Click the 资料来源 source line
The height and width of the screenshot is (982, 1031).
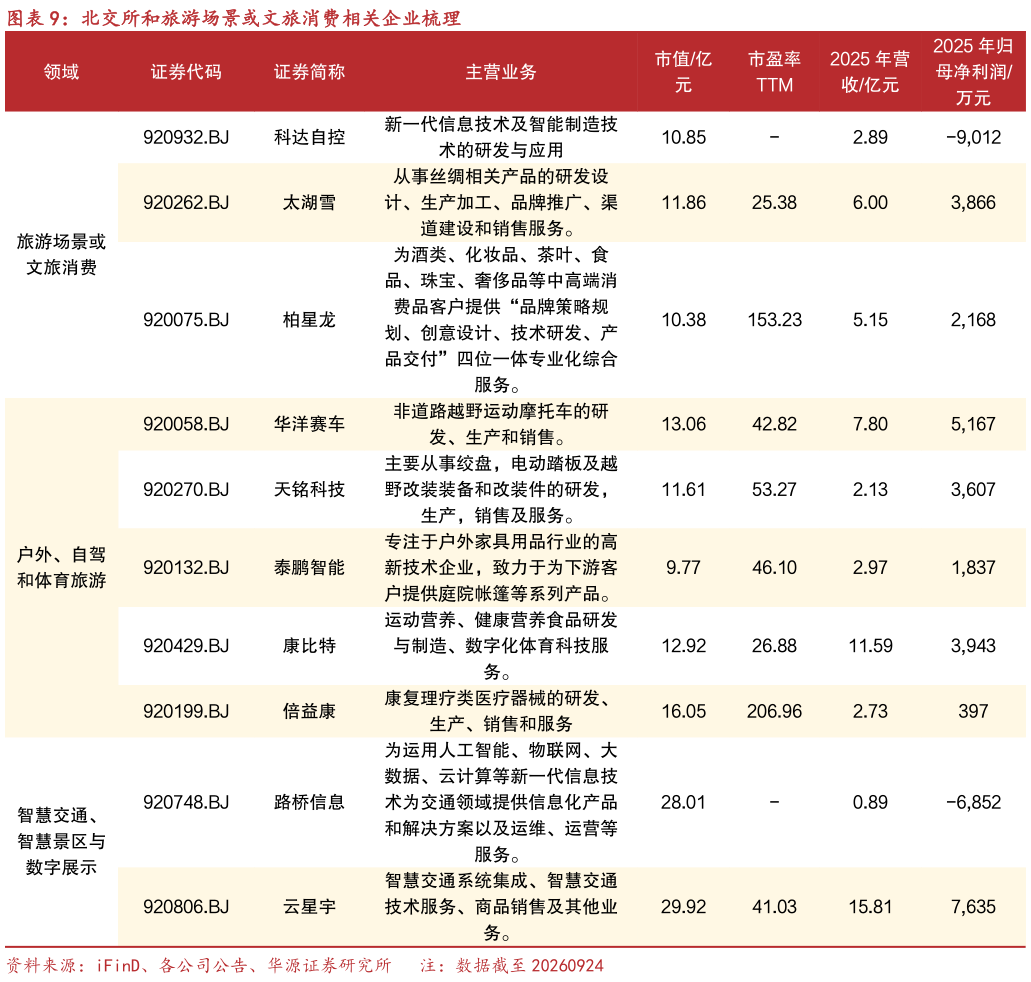click(x=199, y=965)
